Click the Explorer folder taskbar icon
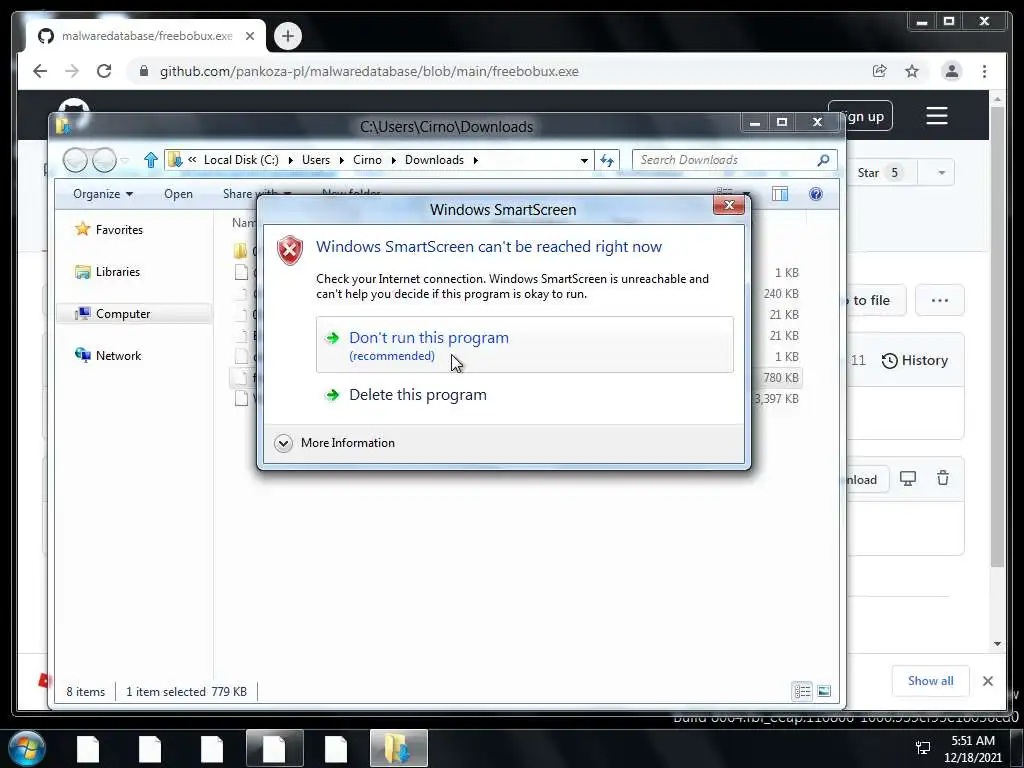 click(x=398, y=748)
